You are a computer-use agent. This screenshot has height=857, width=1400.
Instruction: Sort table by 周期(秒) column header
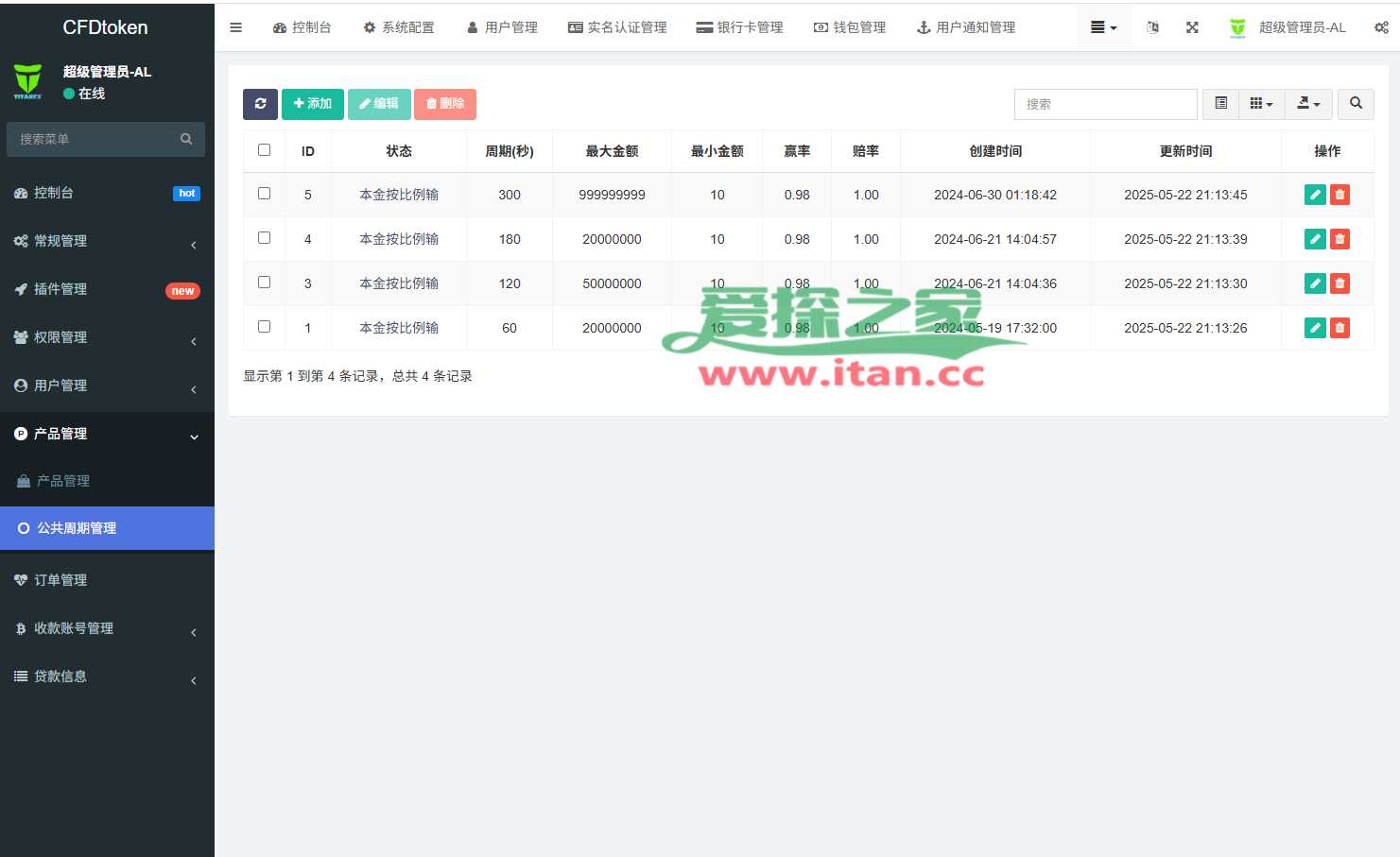(x=510, y=151)
